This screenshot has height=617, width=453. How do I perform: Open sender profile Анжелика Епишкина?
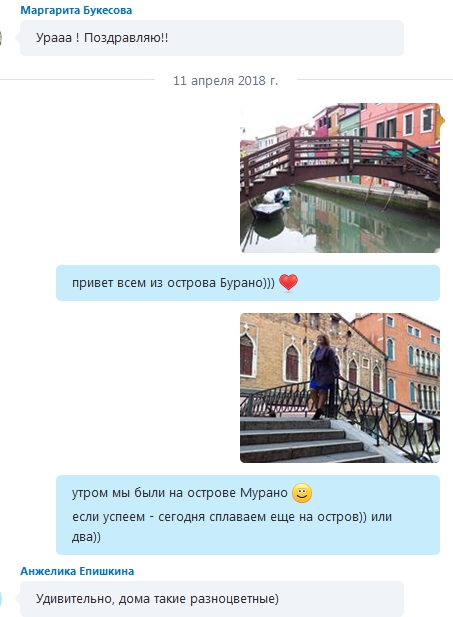click(x=77, y=571)
